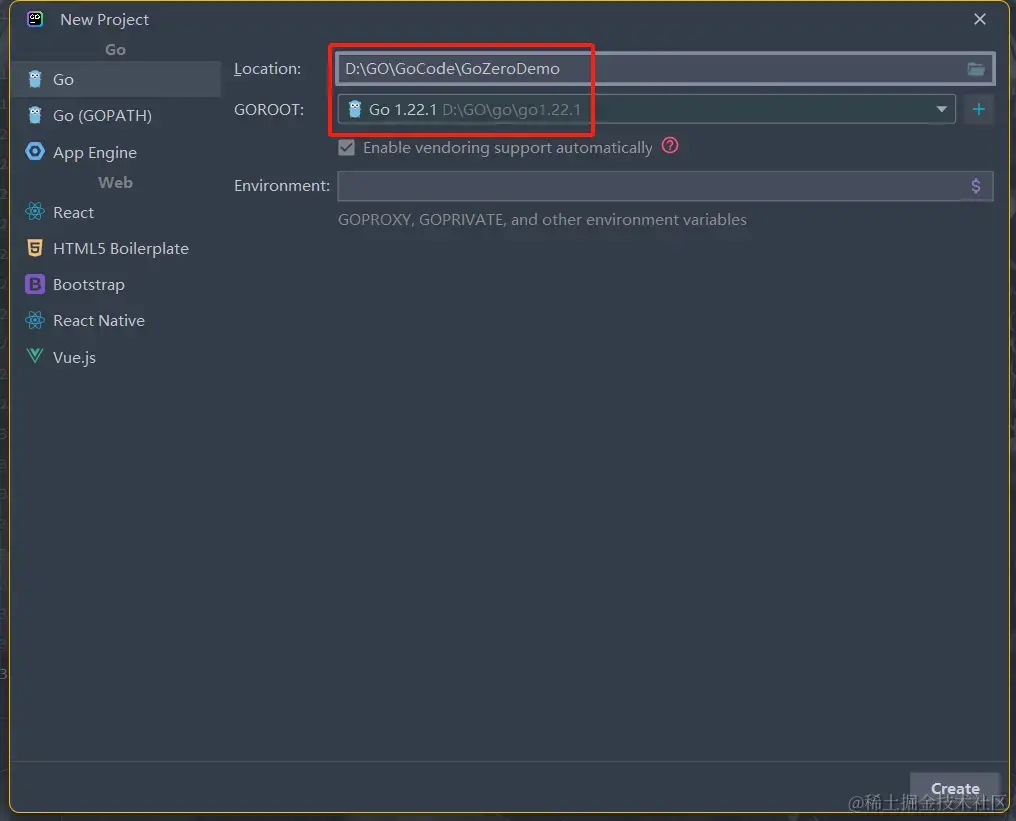This screenshot has height=821, width=1016.
Task: Click the React atom icon
Action: pos(35,212)
